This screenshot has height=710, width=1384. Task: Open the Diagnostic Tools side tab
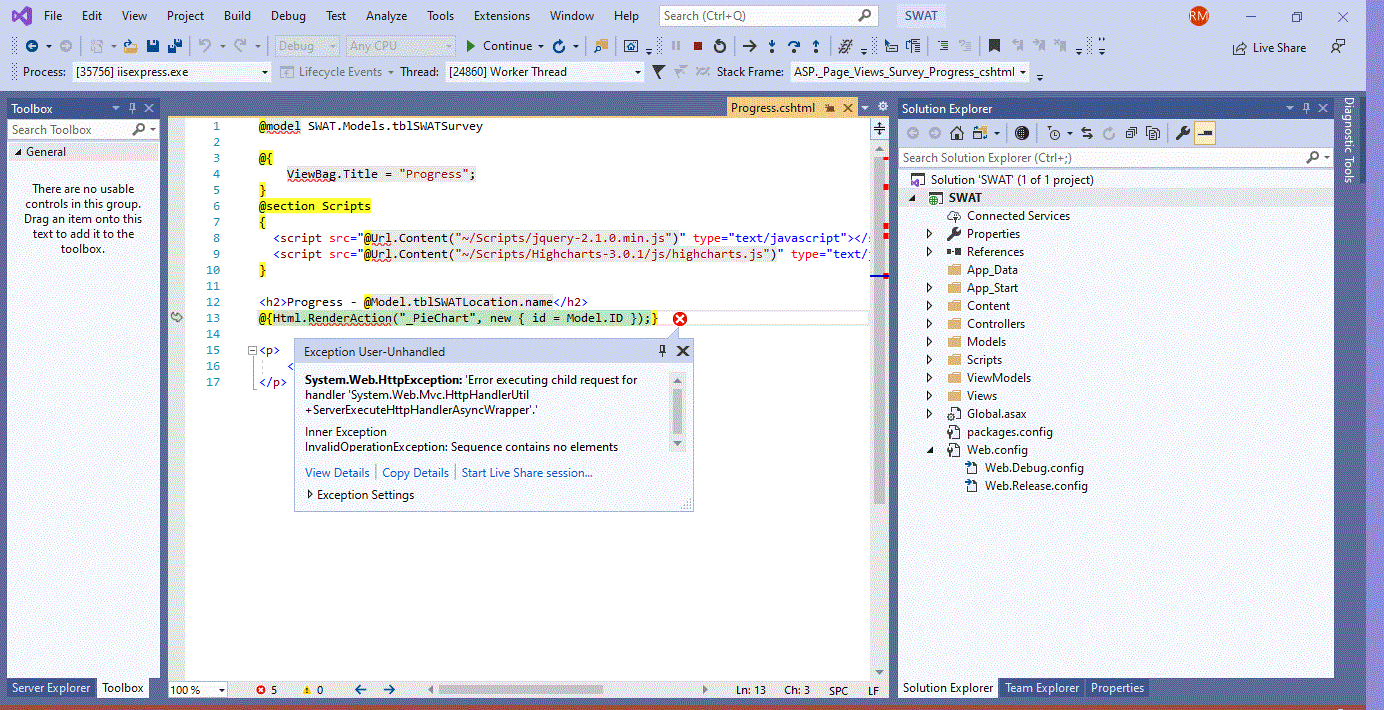click(x=1348, y=140)
